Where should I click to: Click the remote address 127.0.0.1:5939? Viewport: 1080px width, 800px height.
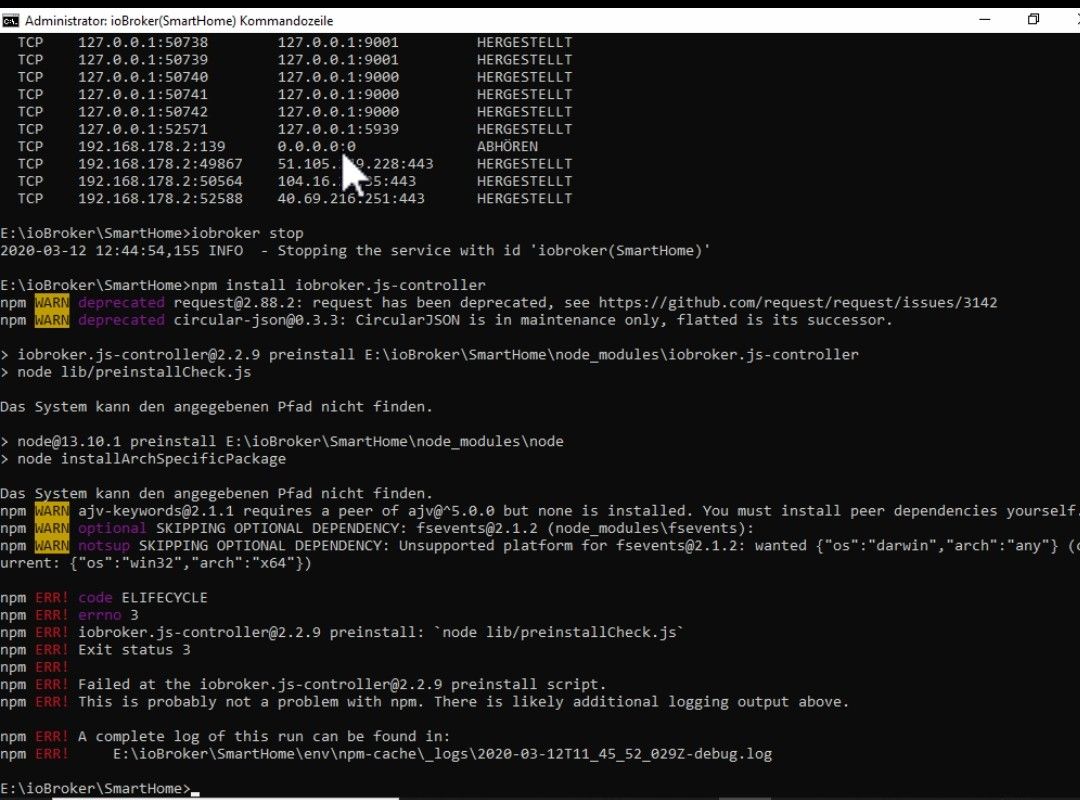[x=338, y=129]
